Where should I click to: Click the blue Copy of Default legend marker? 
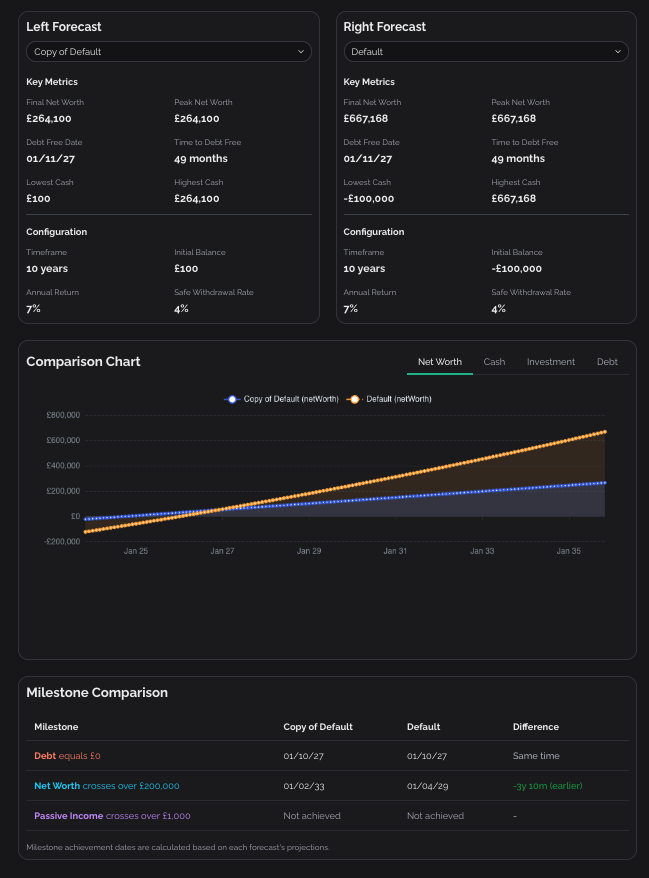(232, 399)
